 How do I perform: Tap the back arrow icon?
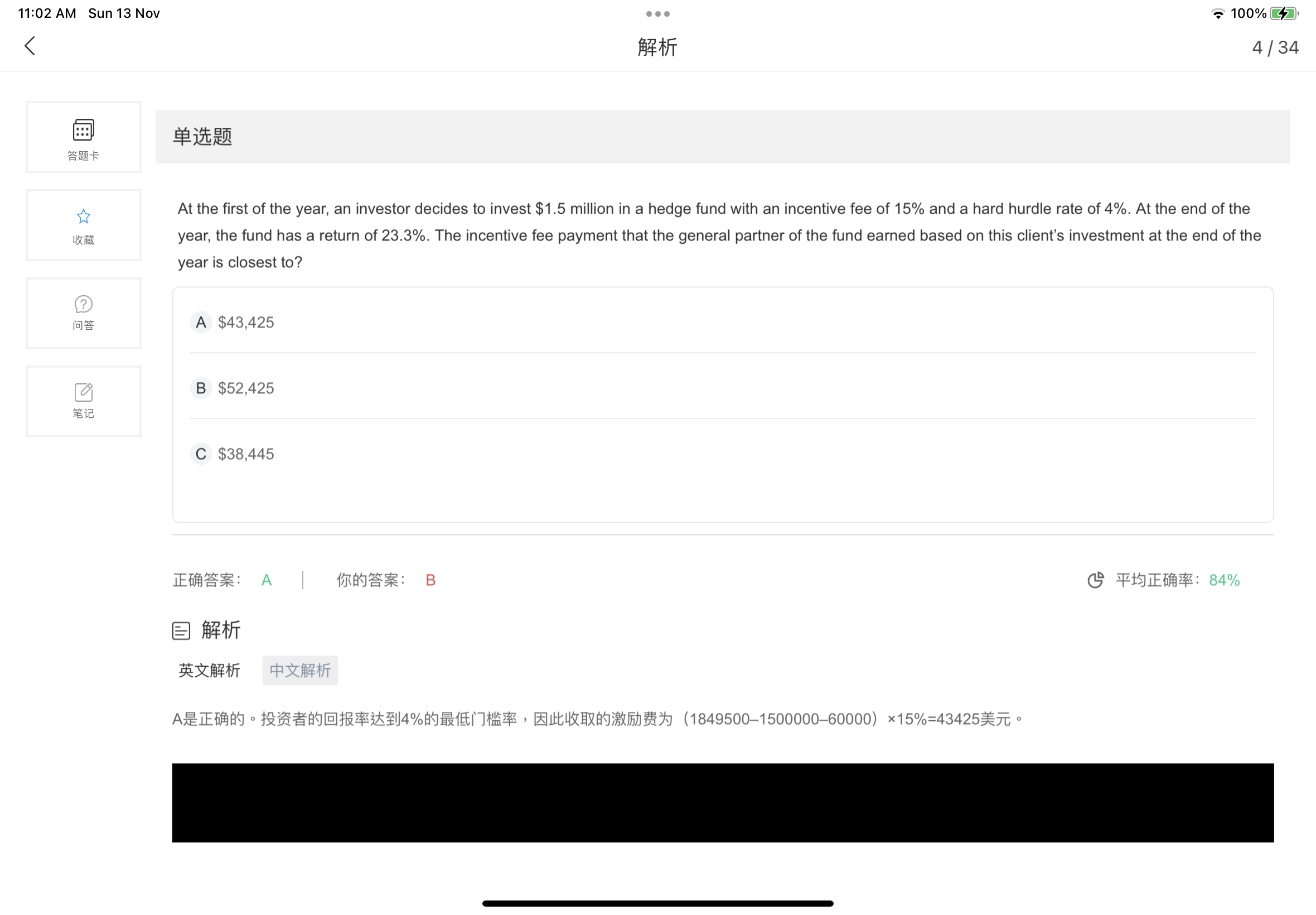[30, 46]
